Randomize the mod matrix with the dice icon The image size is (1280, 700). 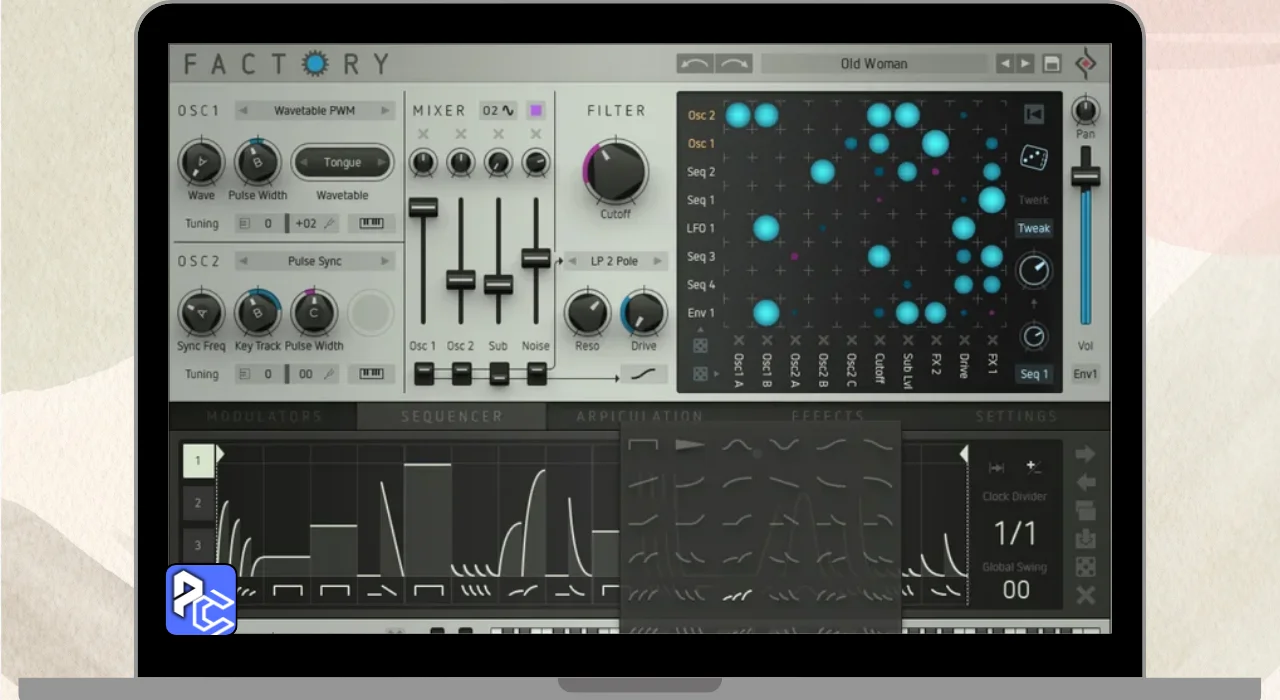[x=1033, y=158]
